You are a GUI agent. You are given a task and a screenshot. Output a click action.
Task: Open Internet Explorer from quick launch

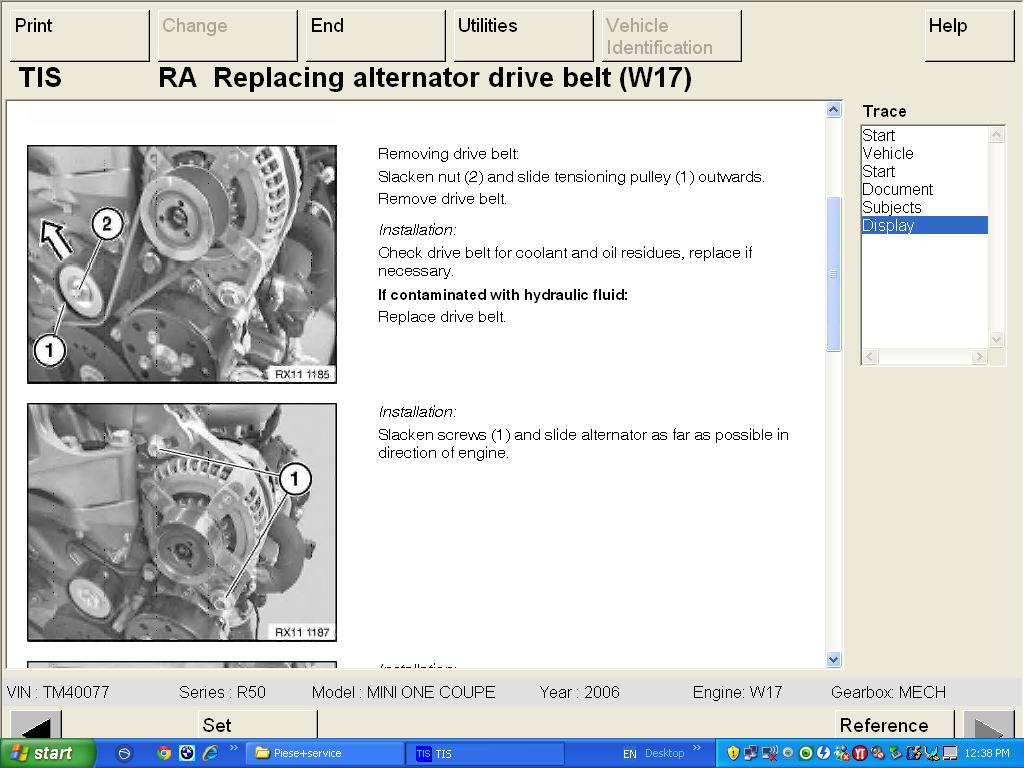pyautogui.click(x=210, y=753)
